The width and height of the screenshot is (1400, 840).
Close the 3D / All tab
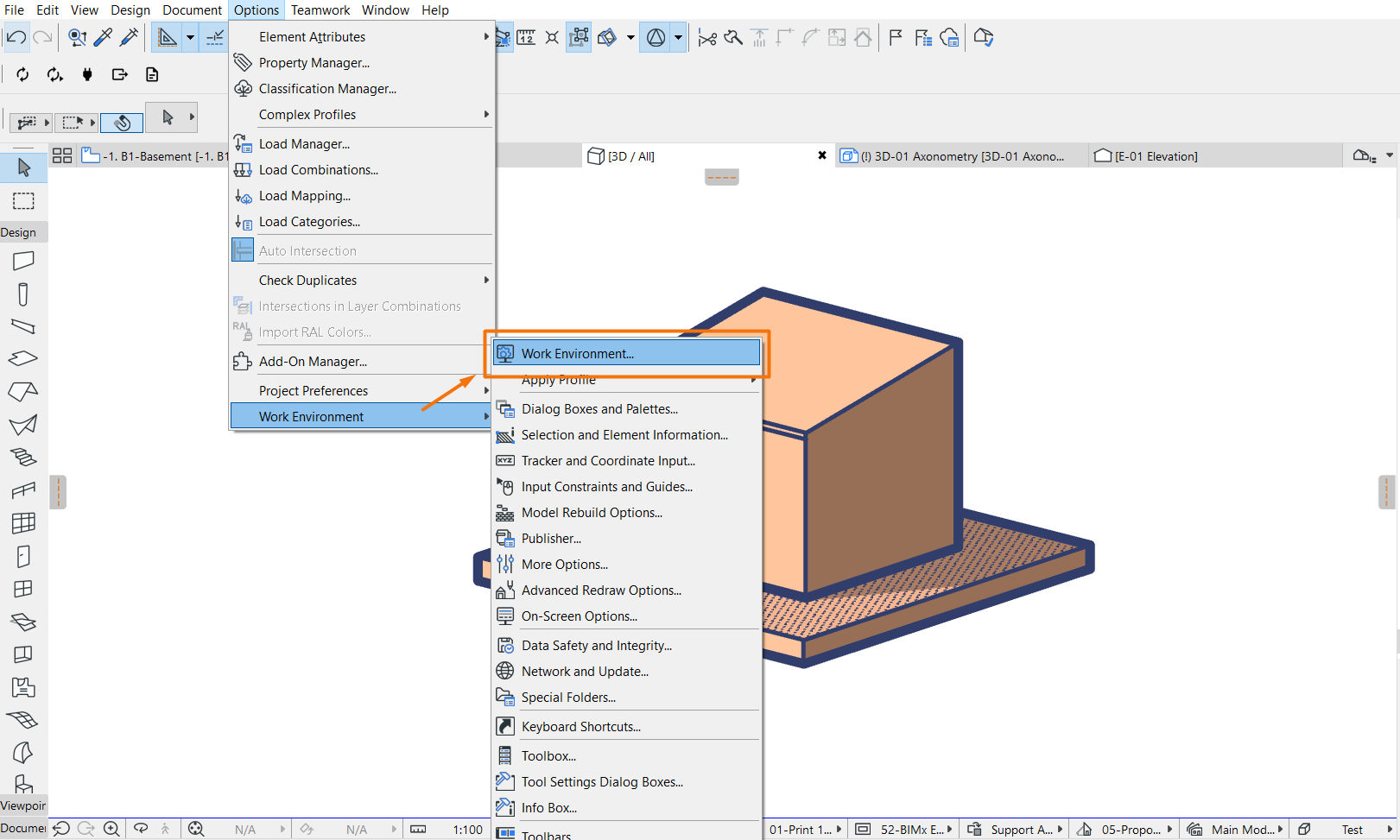pyautogui.click(x=821, y=155)
